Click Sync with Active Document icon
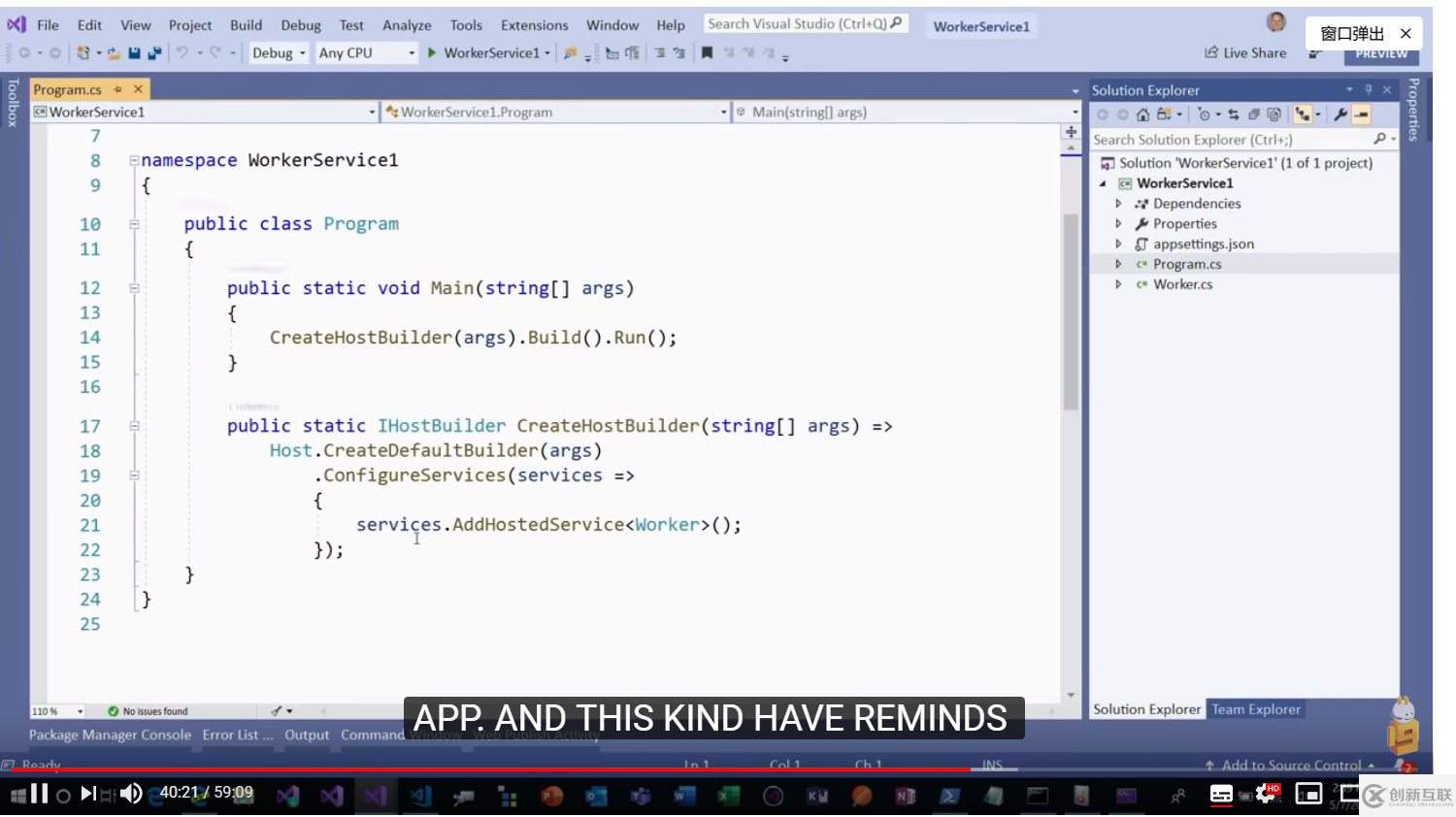Image resolution: width=1456 pixels, height=817 pixels. (1234, 114)
